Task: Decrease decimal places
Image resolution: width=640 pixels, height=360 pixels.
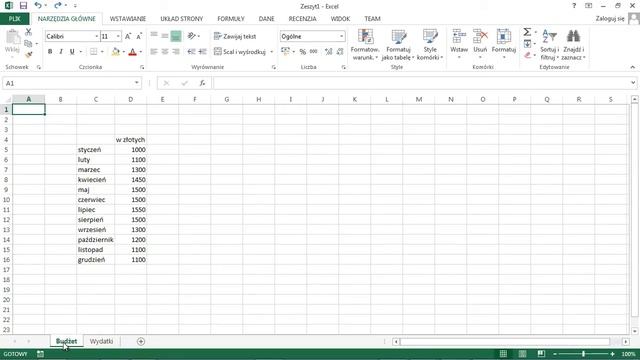Action: click(340, 52)
